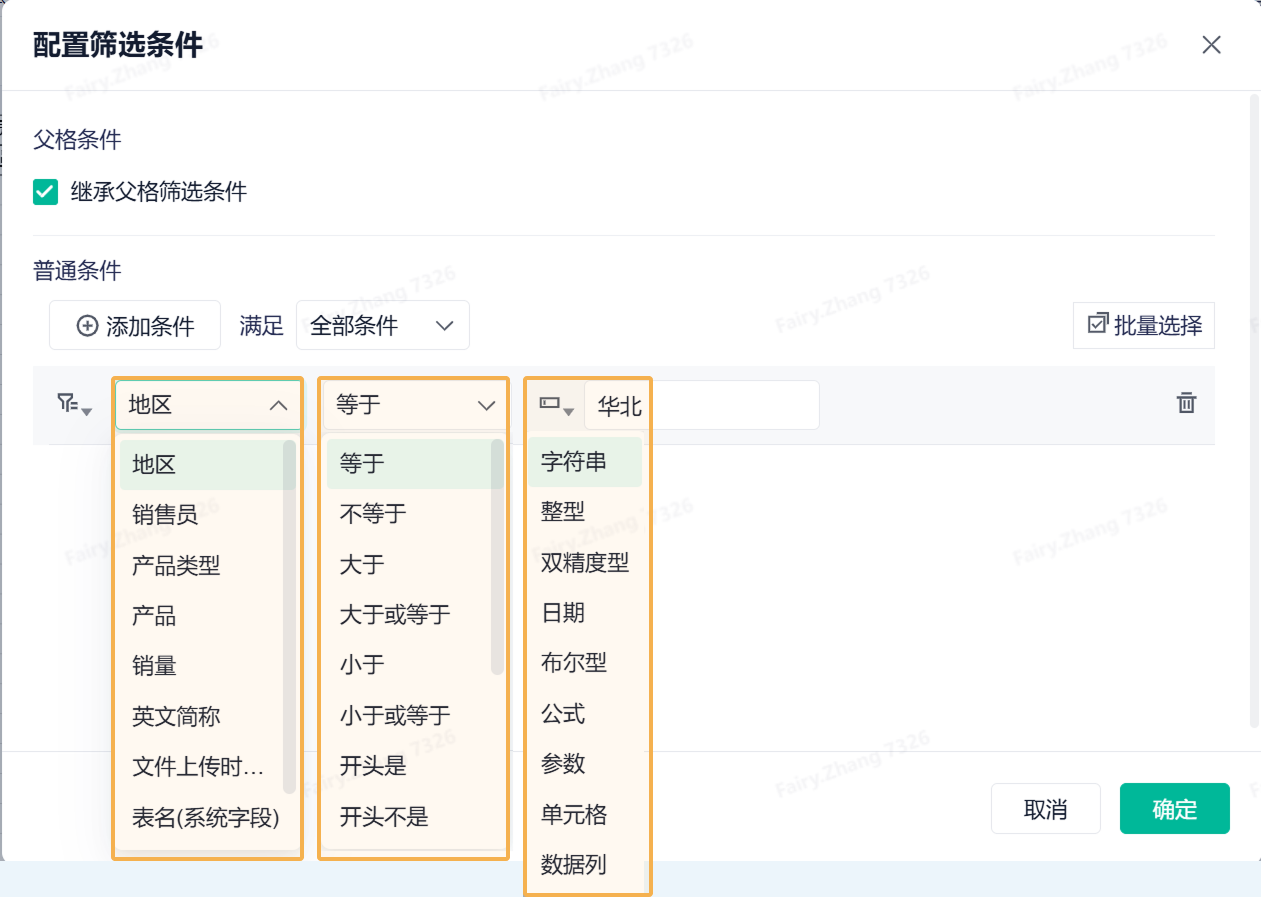Collapse the 地区 field dropdown
This screenshot has height=897, width=1261.
[x=279, y=405]
